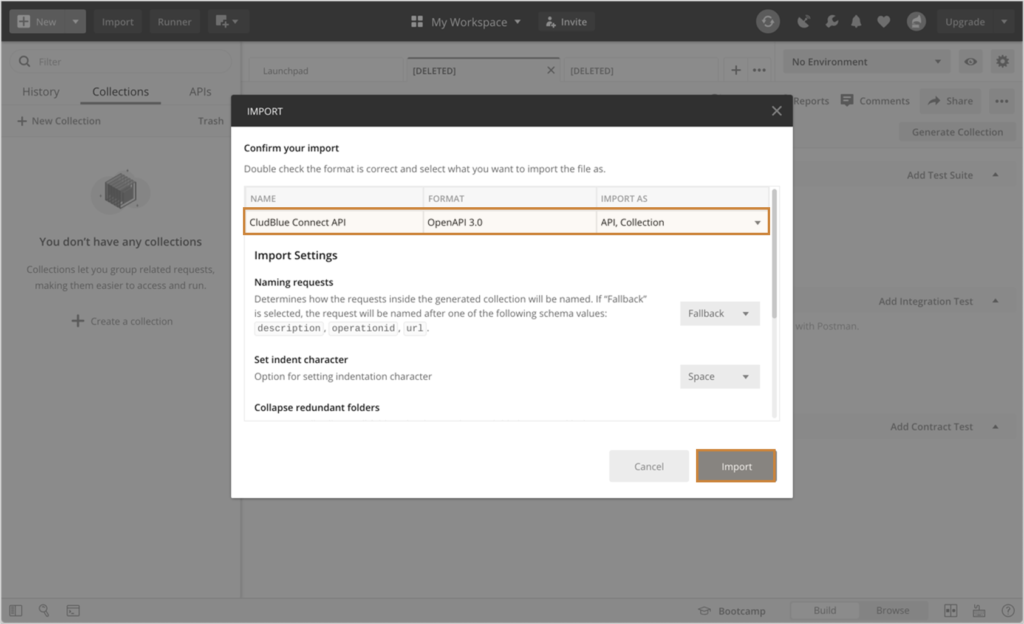Image resolution: width=1024 pixels, height=624 pixels.
Task: Open the user avatar menu
Action: tap(916, 22)
